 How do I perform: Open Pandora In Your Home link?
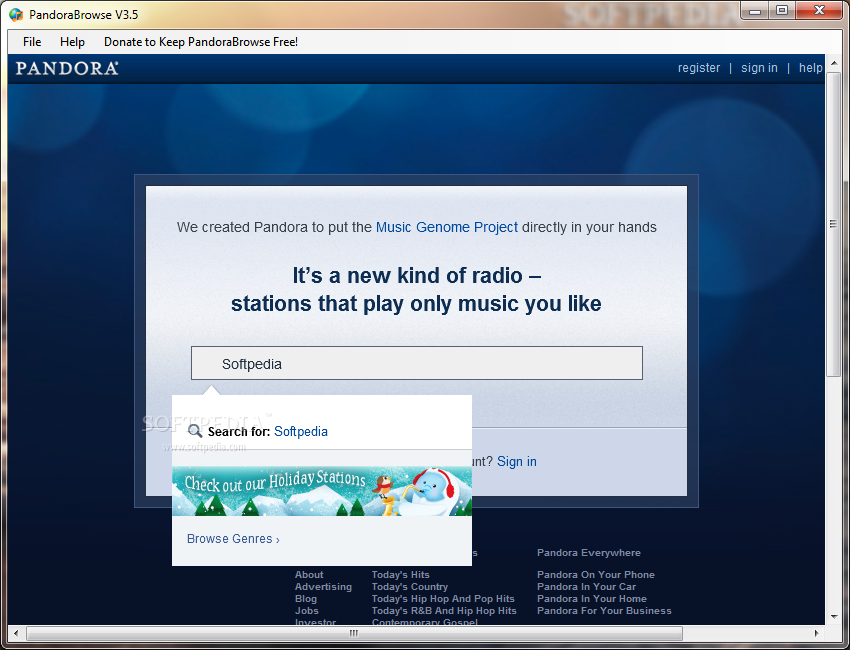[592, 598]
